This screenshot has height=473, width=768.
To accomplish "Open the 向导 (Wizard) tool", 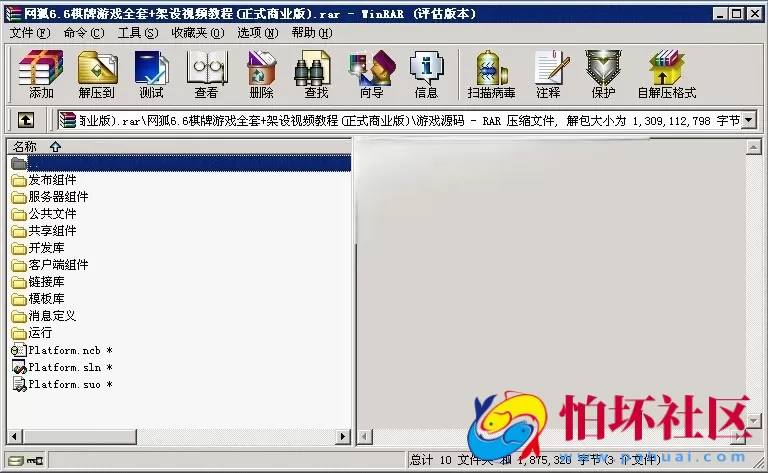I will click(371, 74).
